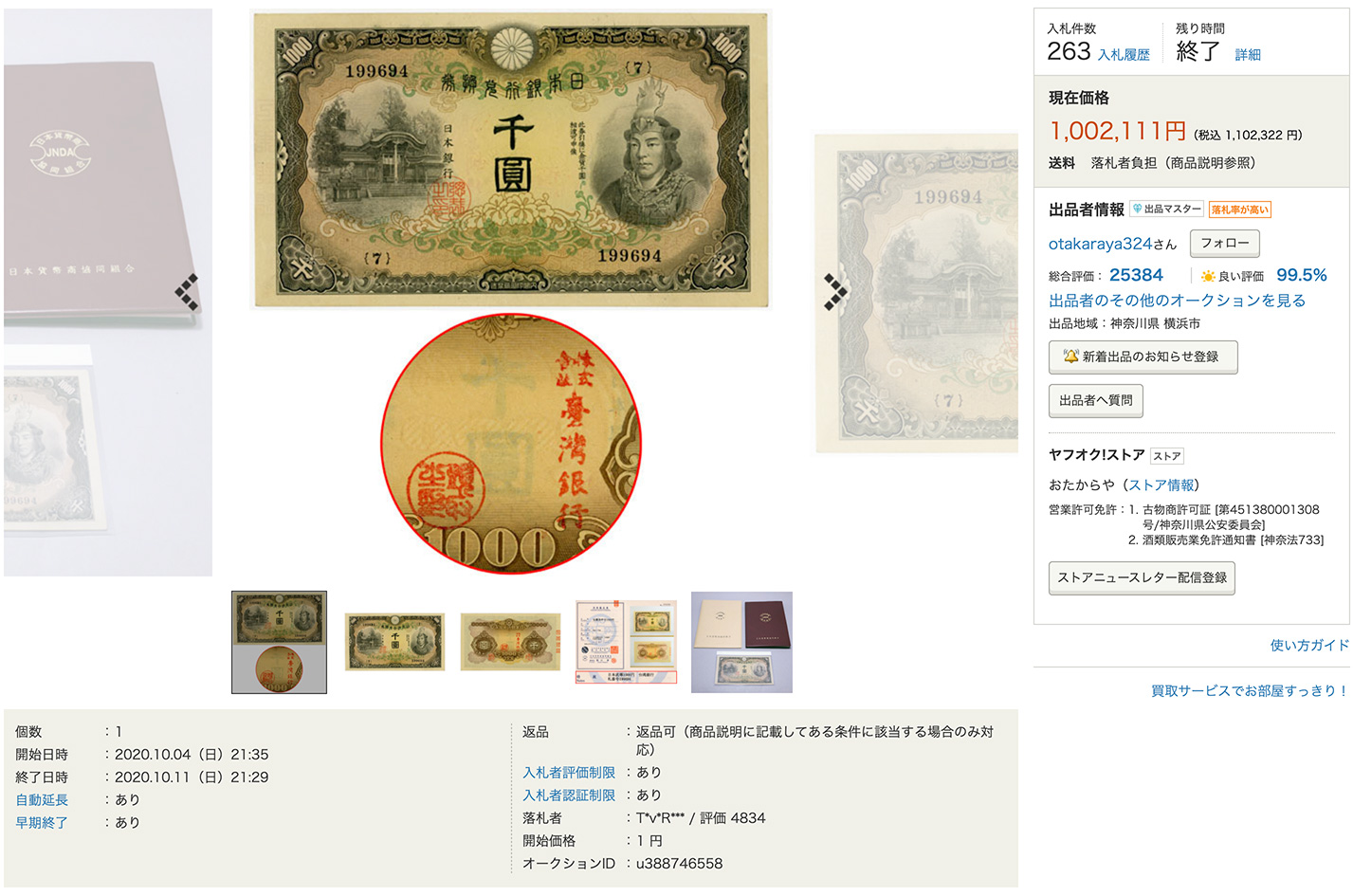Select the second thumbnail of banknote front

click(394, 642)
